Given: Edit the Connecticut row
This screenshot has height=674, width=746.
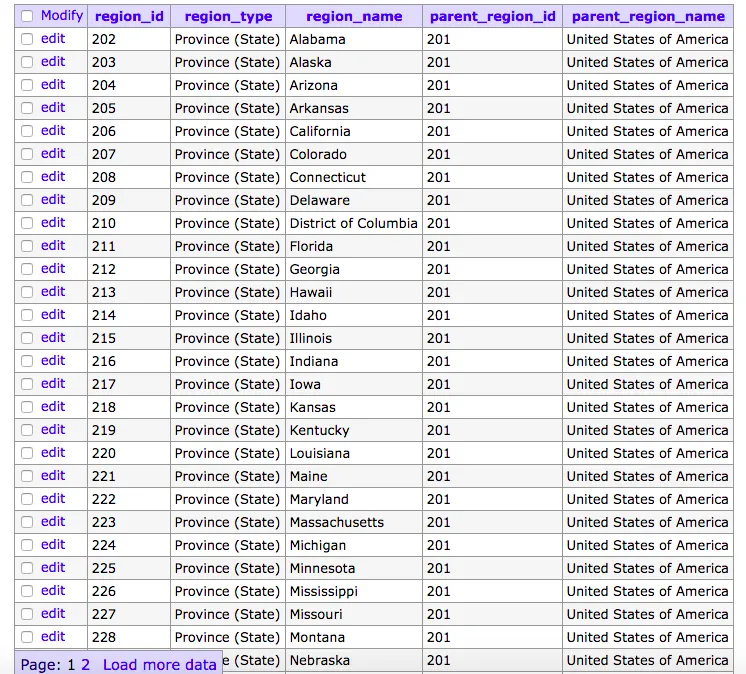Looking at the screenshot, I should click(x=53, y=176).
